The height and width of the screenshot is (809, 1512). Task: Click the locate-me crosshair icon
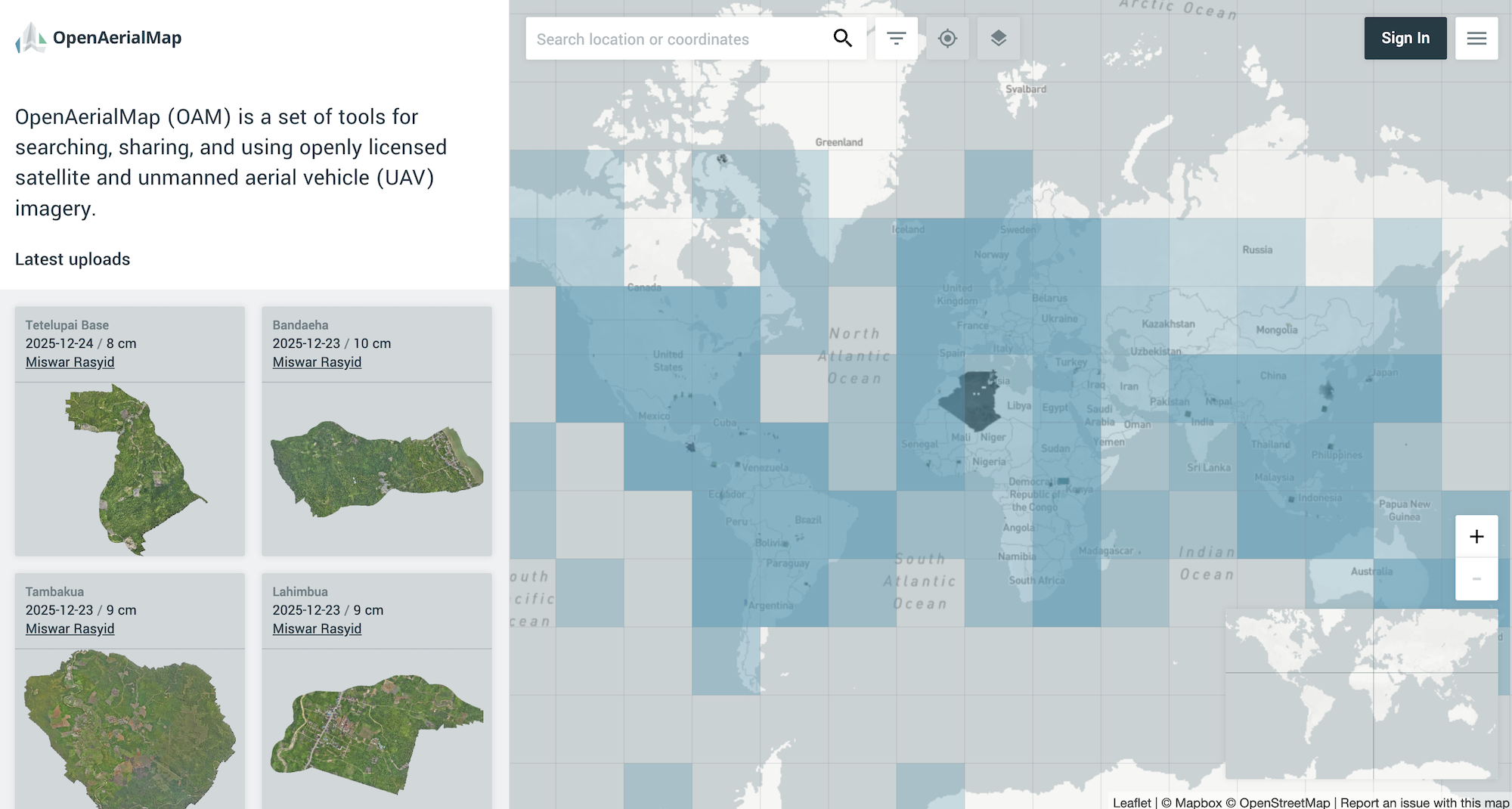[947, 39]
